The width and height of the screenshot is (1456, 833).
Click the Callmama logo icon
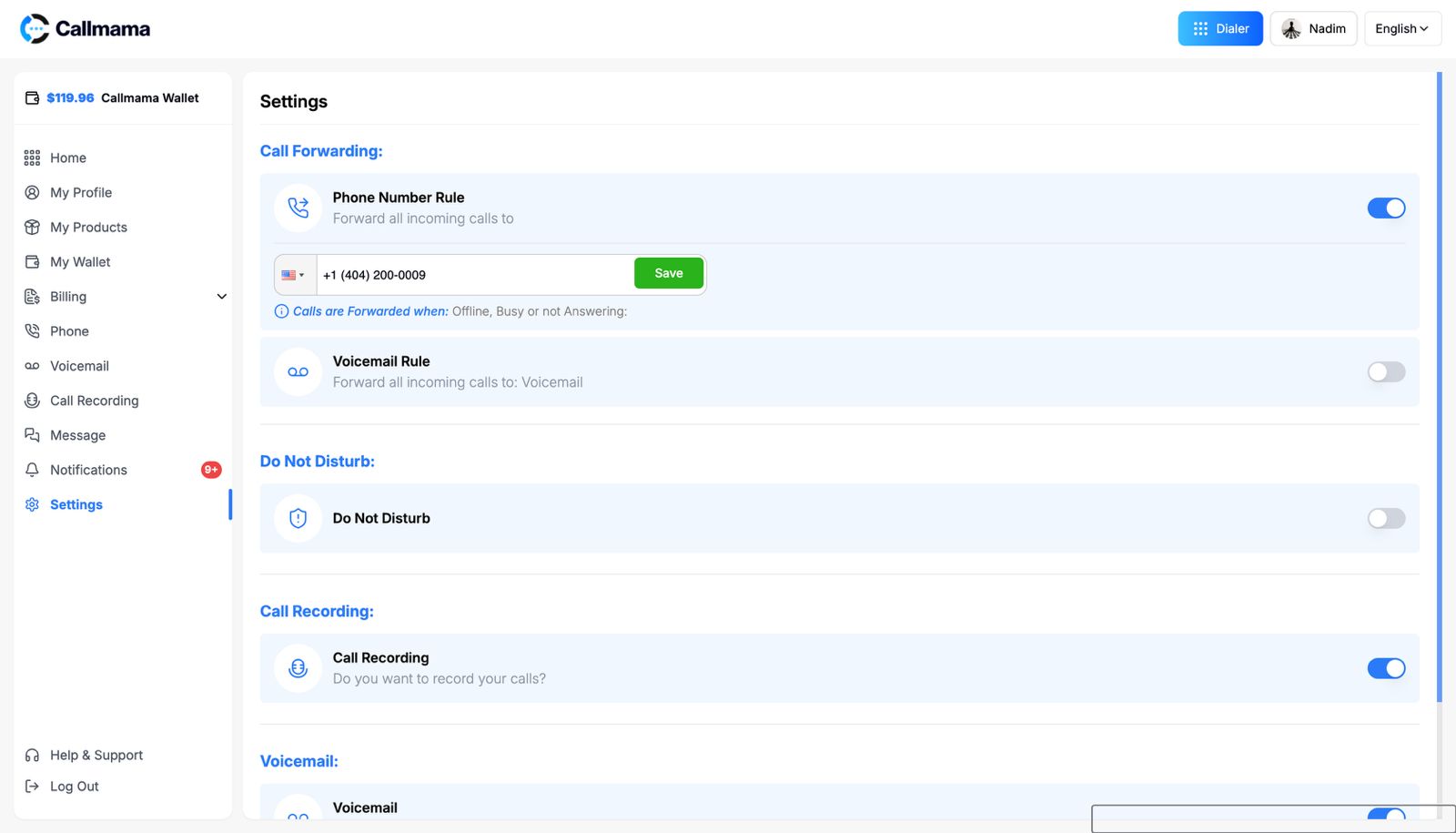35,28
